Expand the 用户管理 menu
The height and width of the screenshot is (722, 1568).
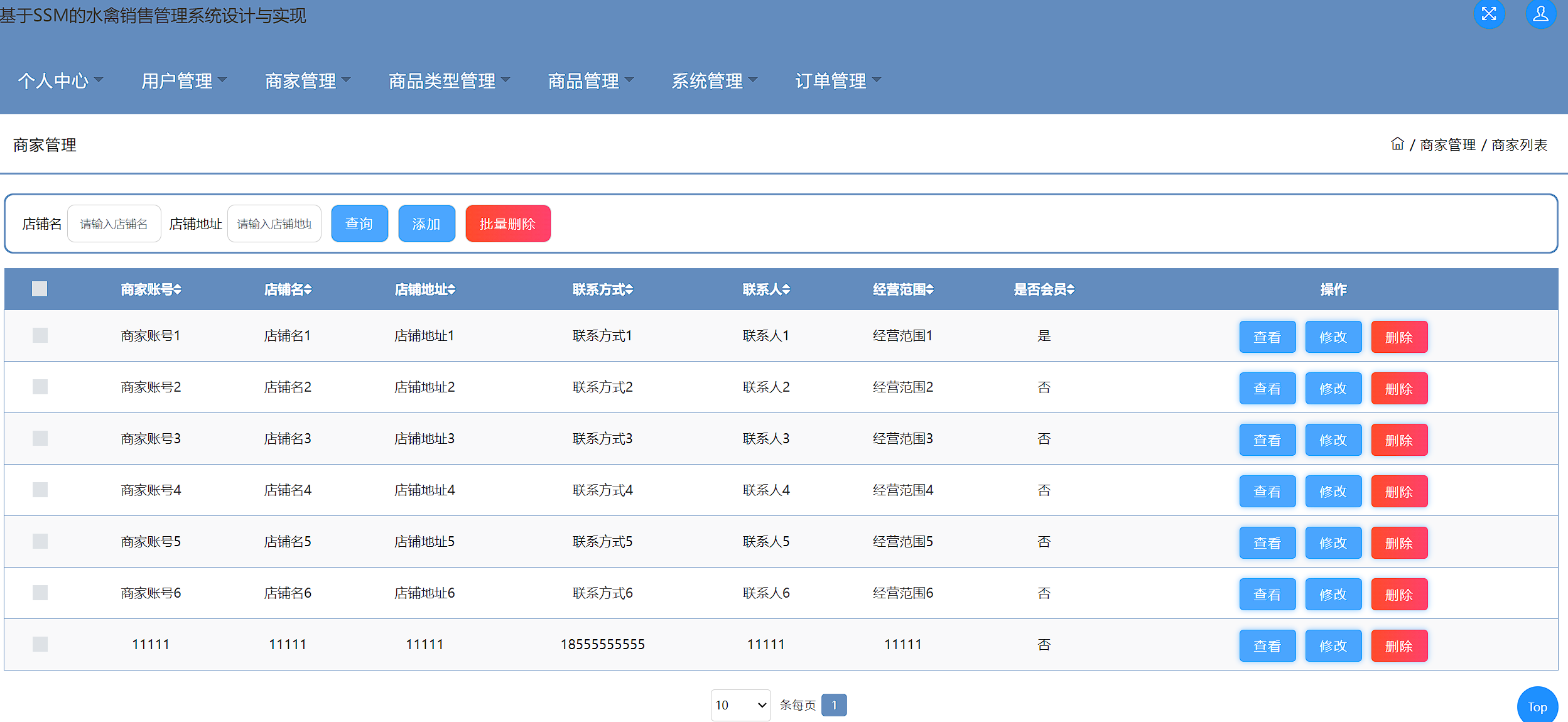click(184, 81)
